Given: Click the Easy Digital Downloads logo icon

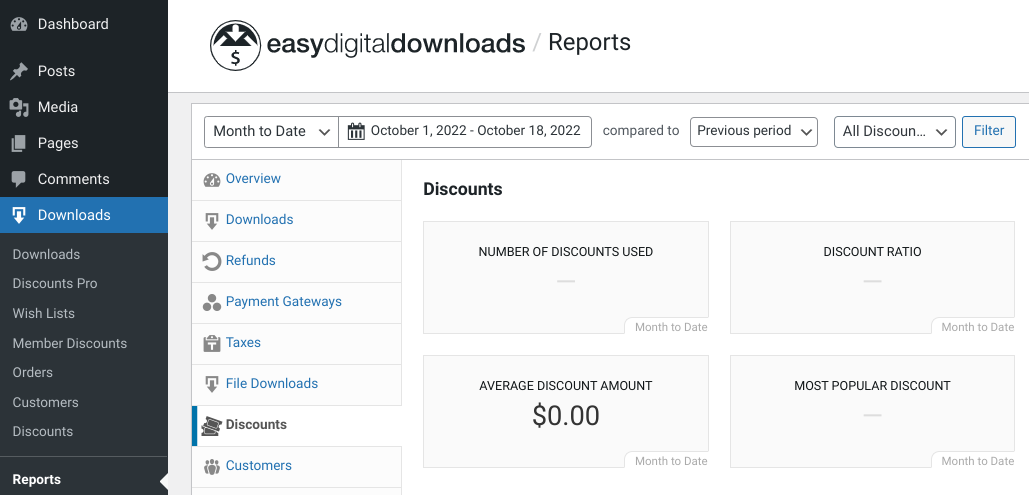Looking at the screenshot, I should pyautogui.click(x=235, y=45).
